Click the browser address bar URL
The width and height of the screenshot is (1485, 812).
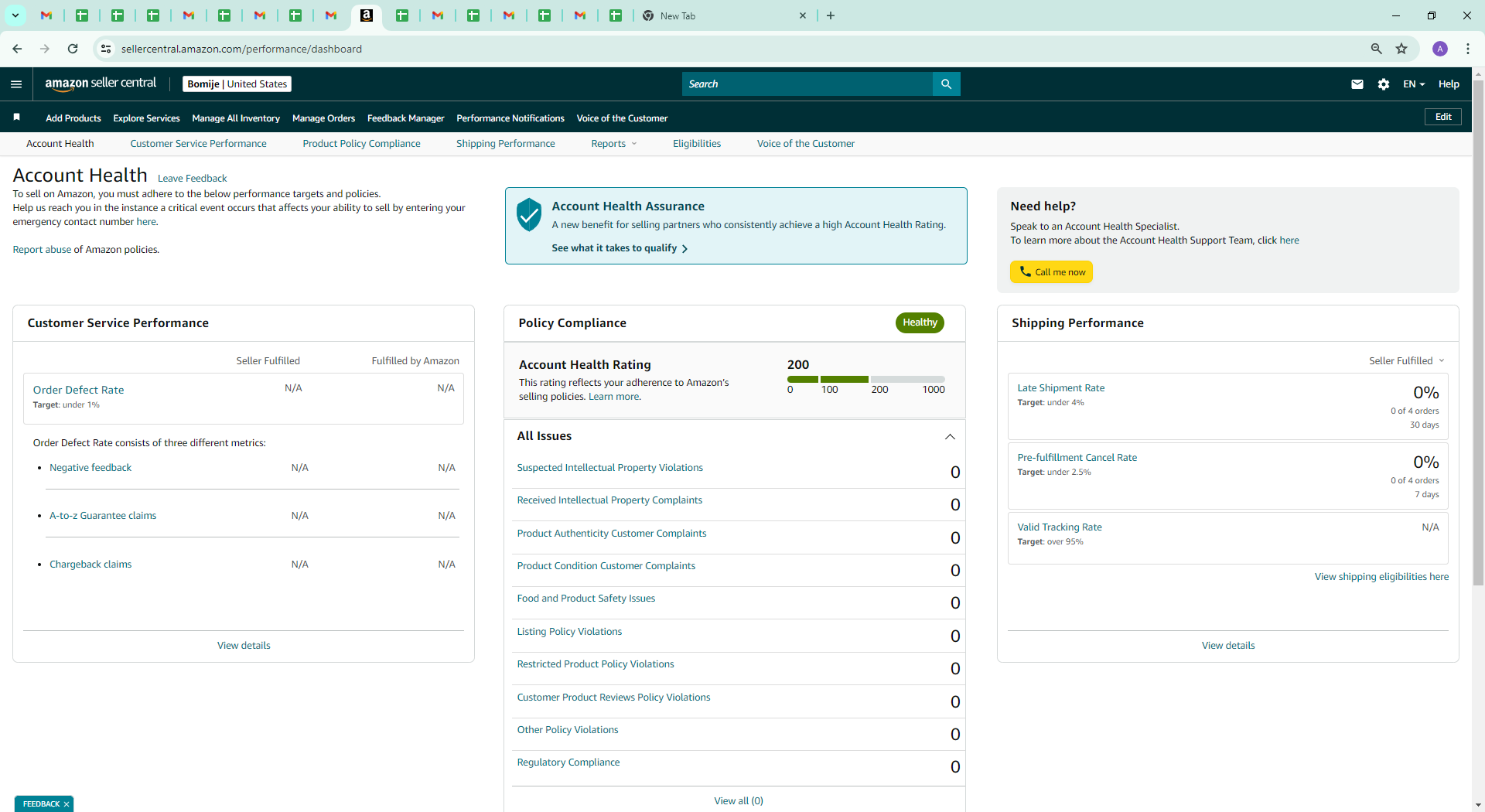coord(241,49)
